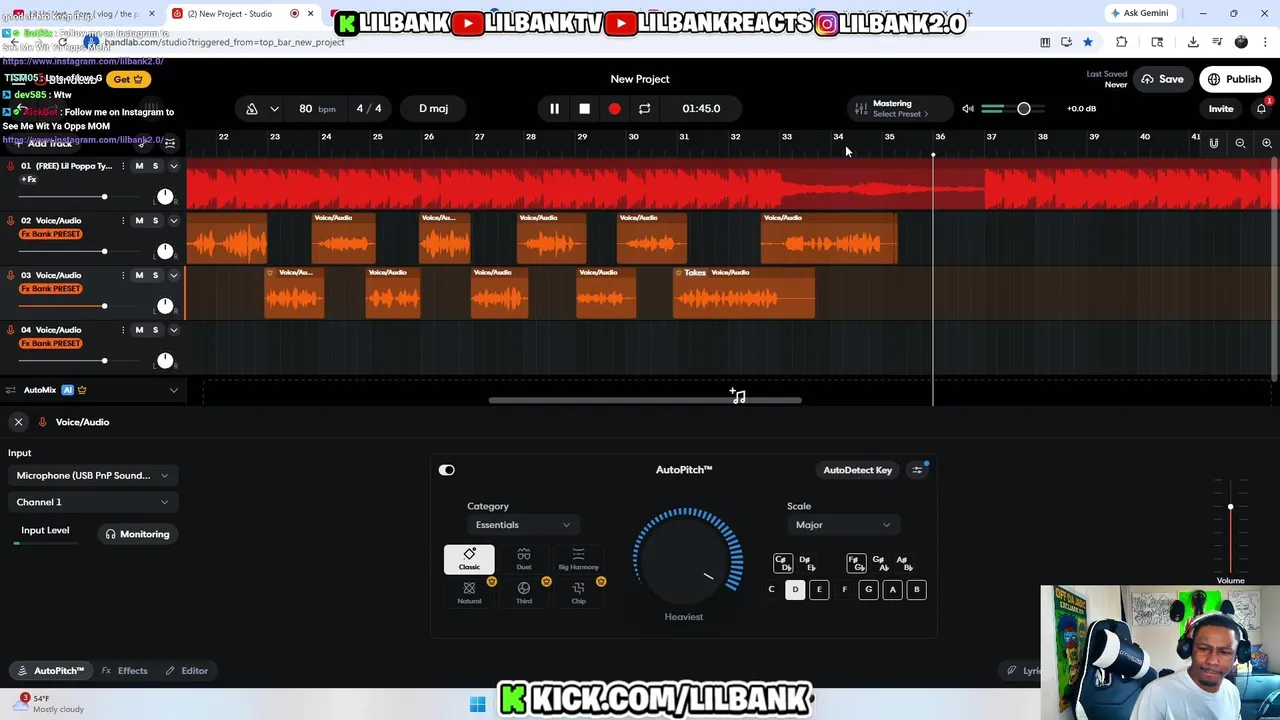Toggle input Monitoring button
The width and height of the screenshot is (1280, 720).
138,534
